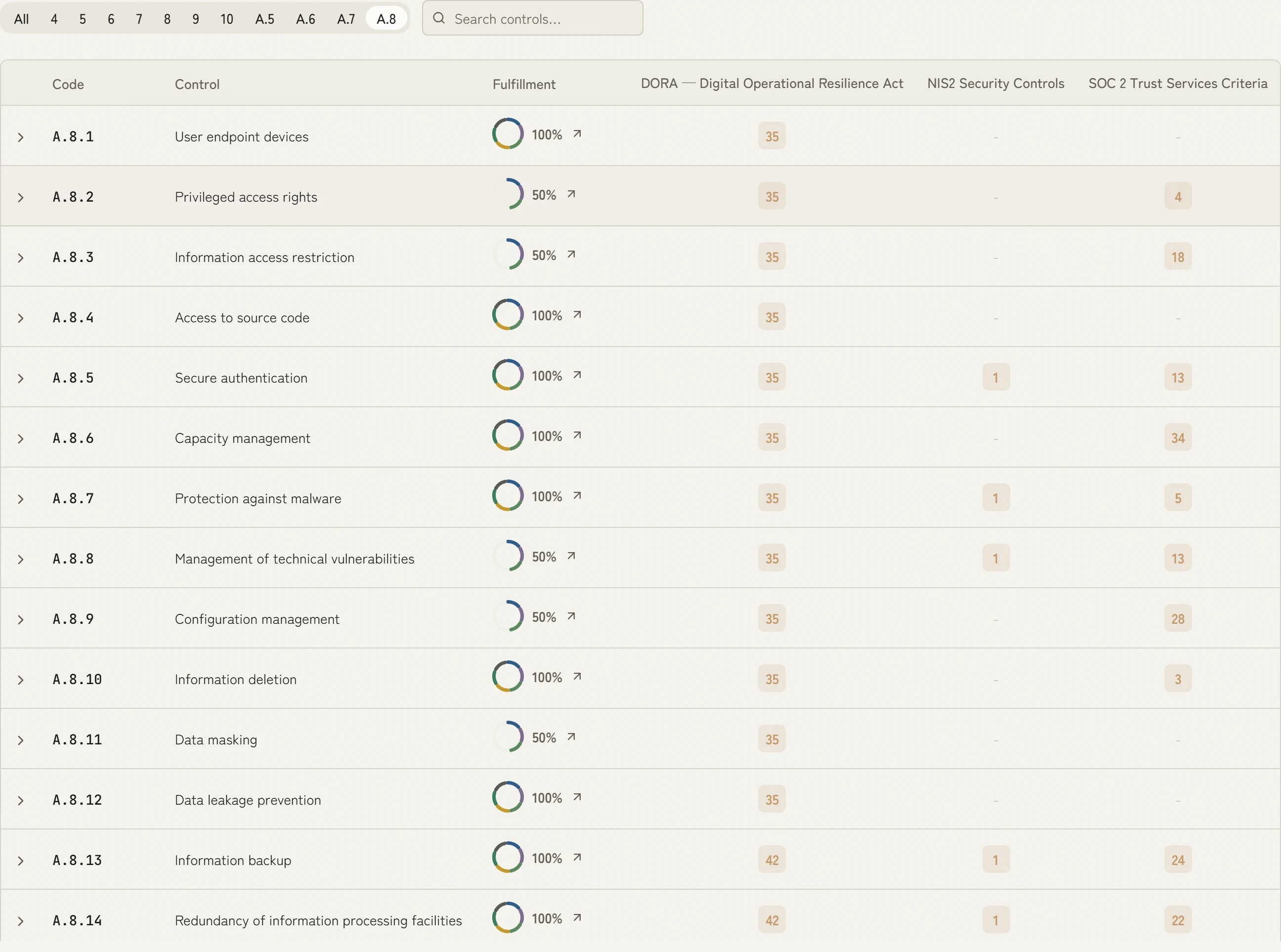Open fulfillment arrow for Information backup

pyautogui.click(x=577, y=858)
